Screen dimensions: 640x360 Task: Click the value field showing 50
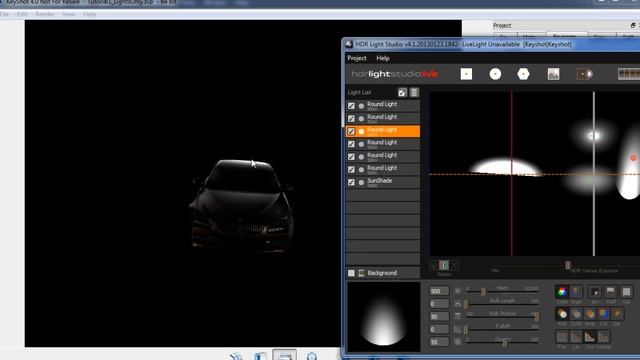pyautogui.click(x=439, y=316)
